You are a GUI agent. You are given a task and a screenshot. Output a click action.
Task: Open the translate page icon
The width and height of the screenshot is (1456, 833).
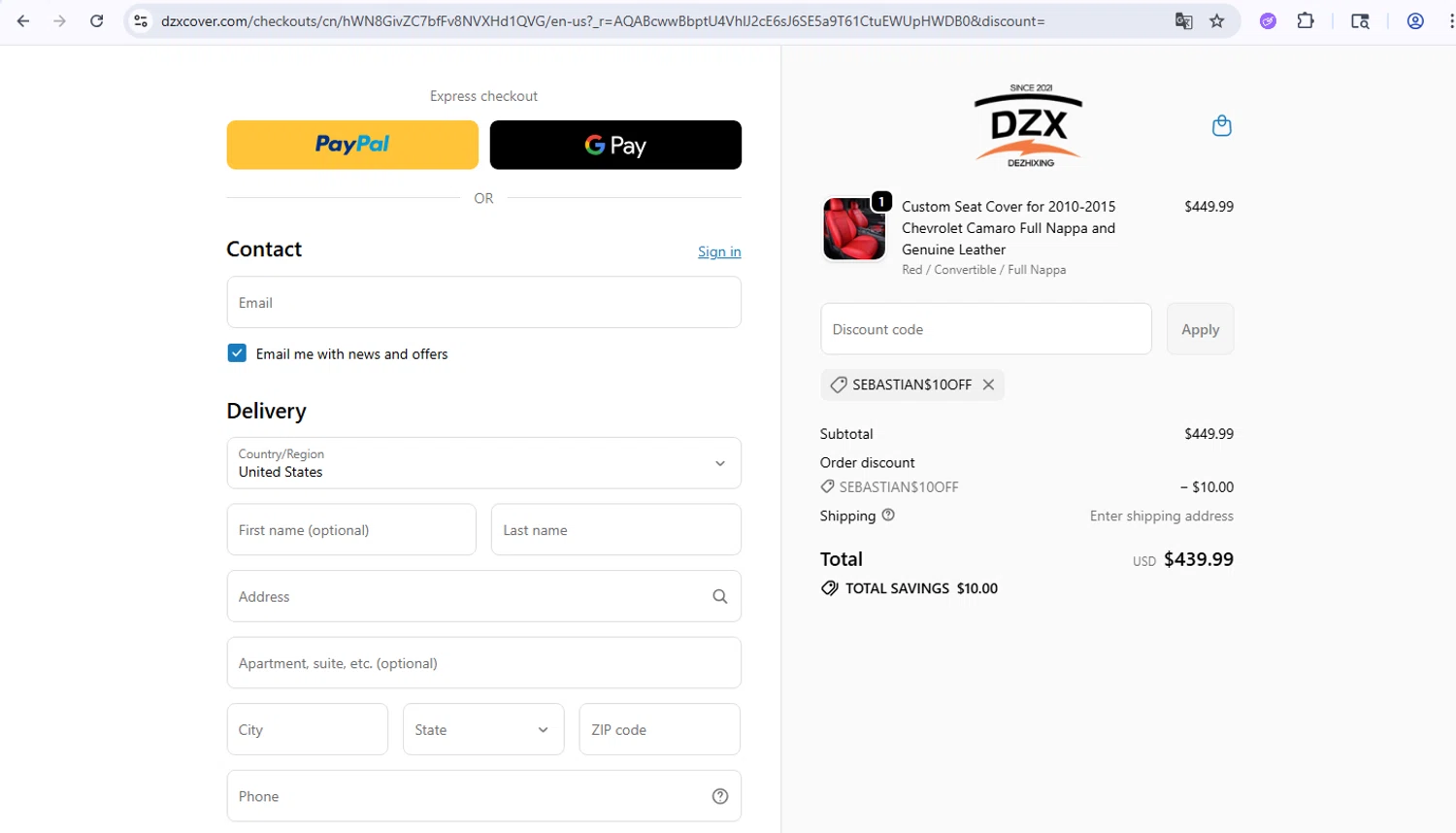coord(1183,20)
